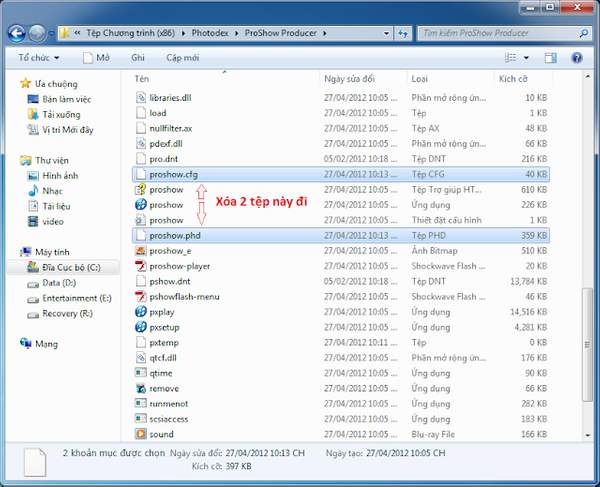Click runmenot application icon
Screen dimensions: 600x487
141,404
